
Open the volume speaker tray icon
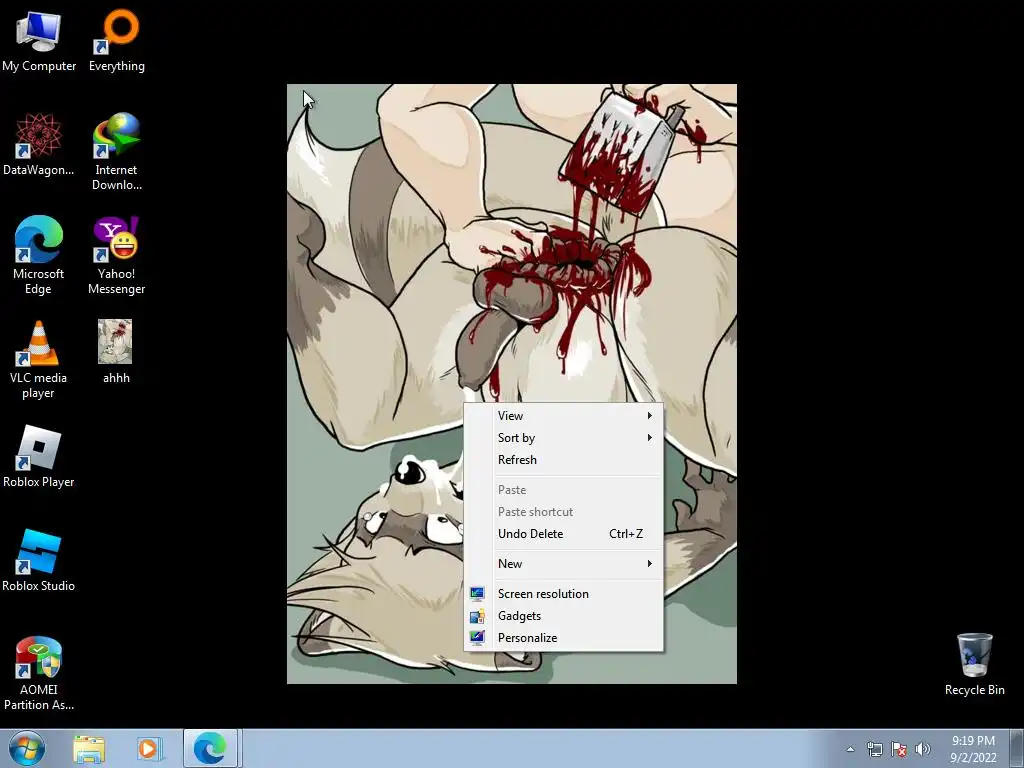922,749
